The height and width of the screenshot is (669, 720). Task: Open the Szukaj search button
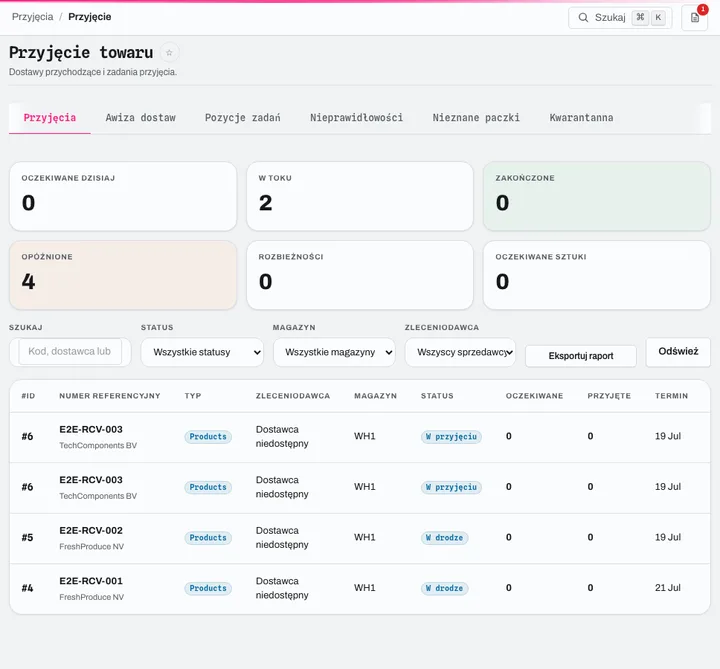pyautogui.click(x=620, y=17)
